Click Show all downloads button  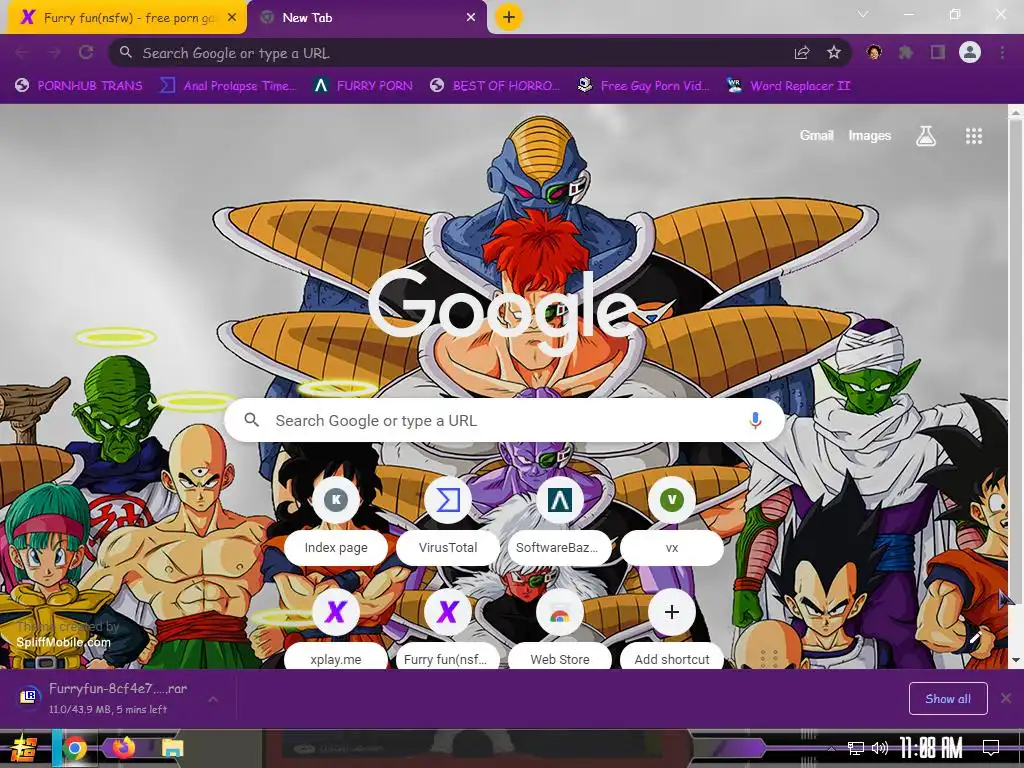click(948, 699)
